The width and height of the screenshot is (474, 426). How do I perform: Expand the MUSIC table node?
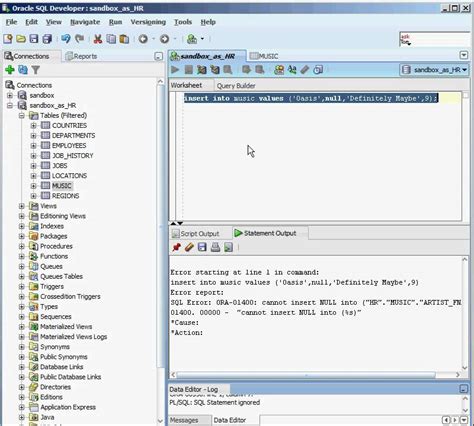click(33, 186)
